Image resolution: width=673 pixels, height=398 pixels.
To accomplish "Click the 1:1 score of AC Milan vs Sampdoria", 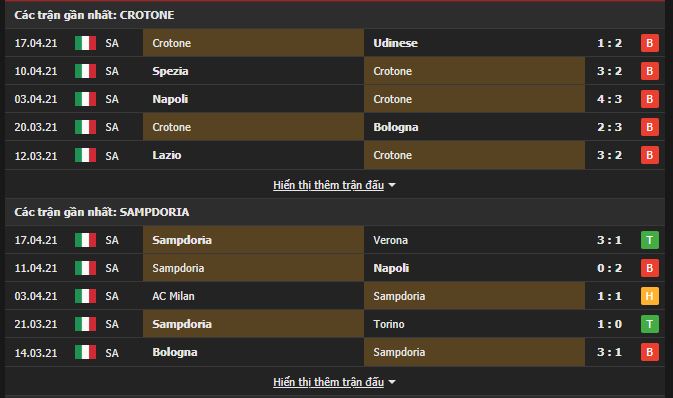I will point(609,296).
